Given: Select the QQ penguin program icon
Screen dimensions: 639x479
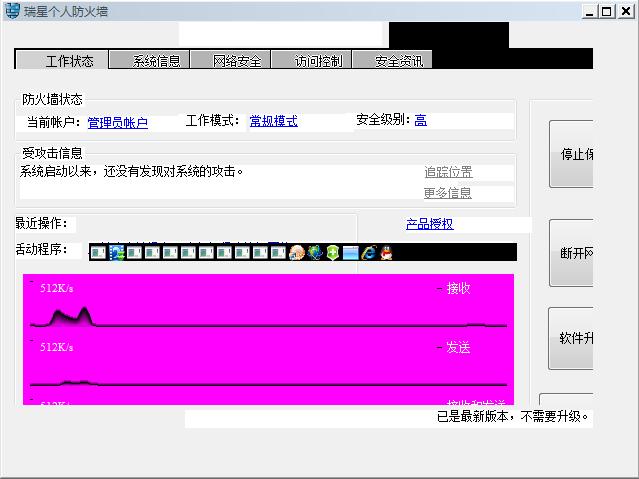Looking at the screenshot, I should (386, 253).
